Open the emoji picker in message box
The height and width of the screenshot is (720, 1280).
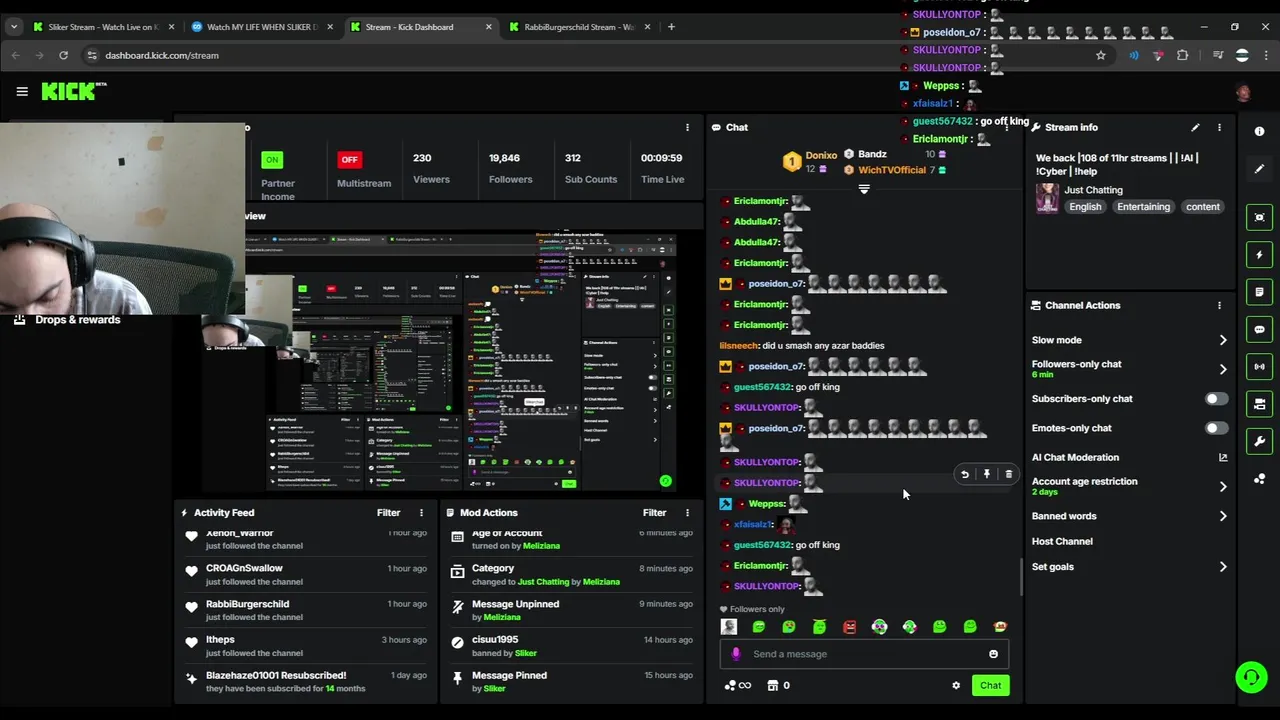993,654
